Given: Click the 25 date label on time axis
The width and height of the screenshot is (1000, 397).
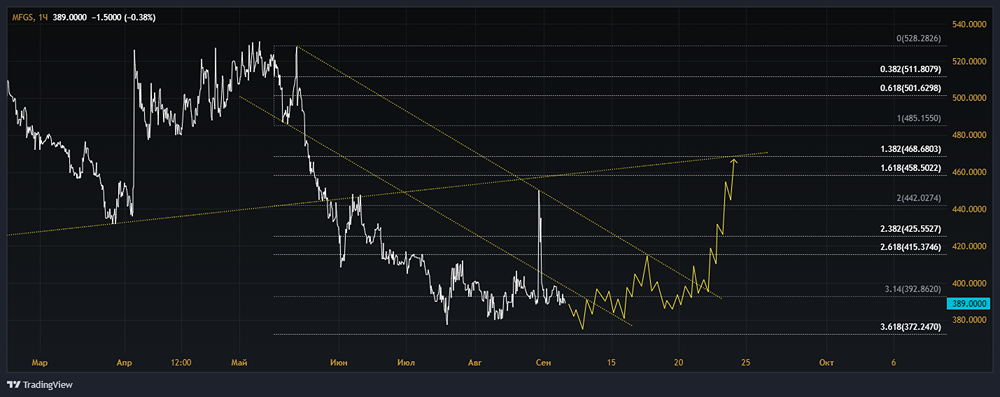Looking at the screenshot, I should pos(746,363).
